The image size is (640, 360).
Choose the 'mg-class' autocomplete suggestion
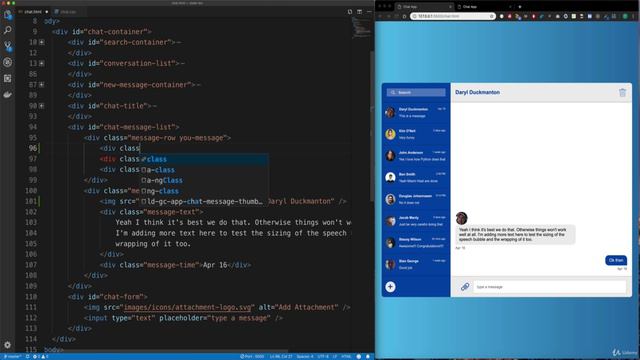point(204,191)
